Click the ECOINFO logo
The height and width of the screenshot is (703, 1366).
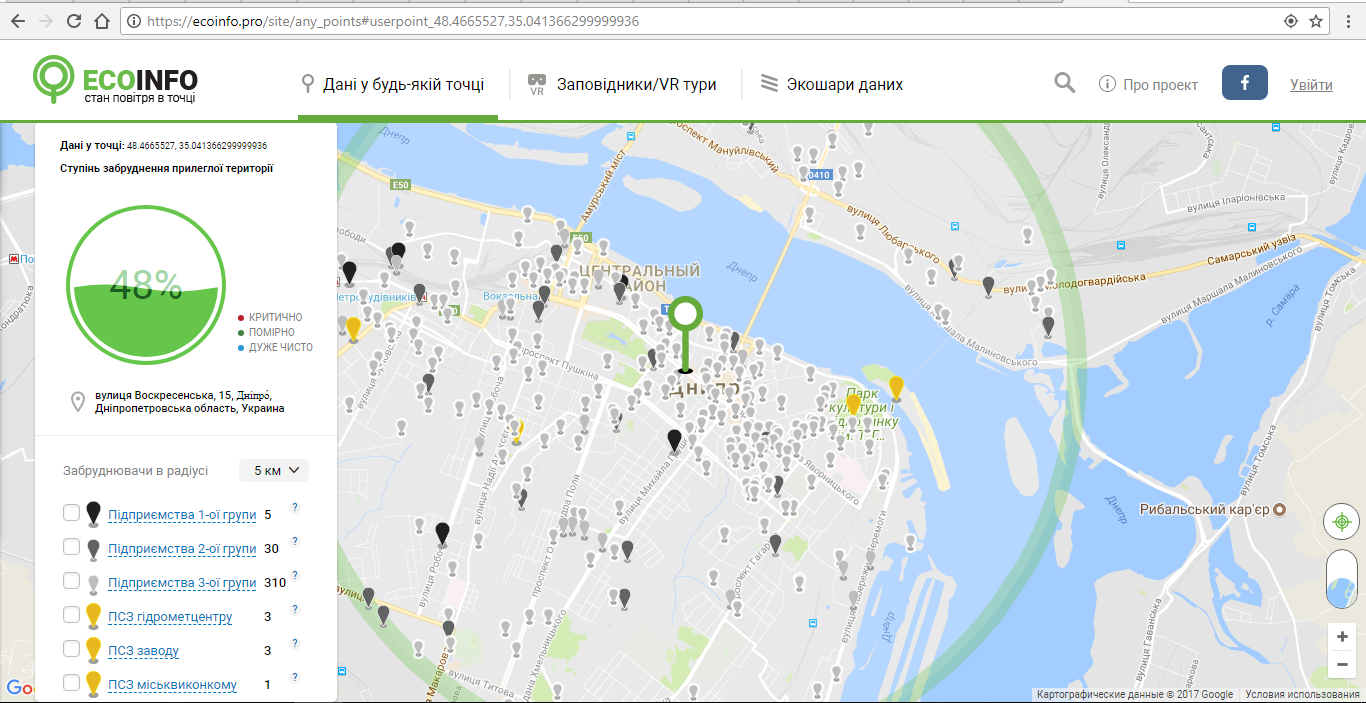coord(115,82)
